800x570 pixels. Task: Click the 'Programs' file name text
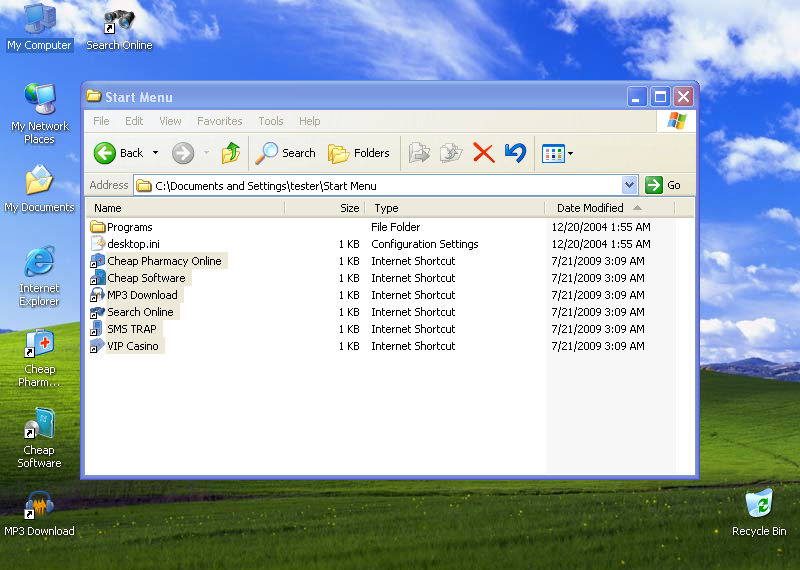pyautogui.click(x=130, y=227)
